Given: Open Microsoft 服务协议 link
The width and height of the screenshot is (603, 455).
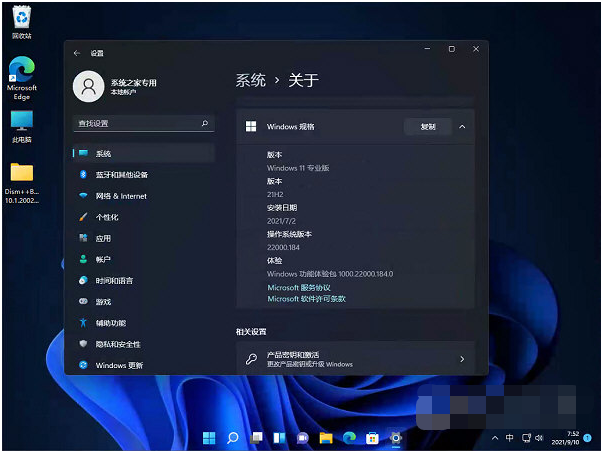Looking at the screenshot, I should (x=300, y=287).
